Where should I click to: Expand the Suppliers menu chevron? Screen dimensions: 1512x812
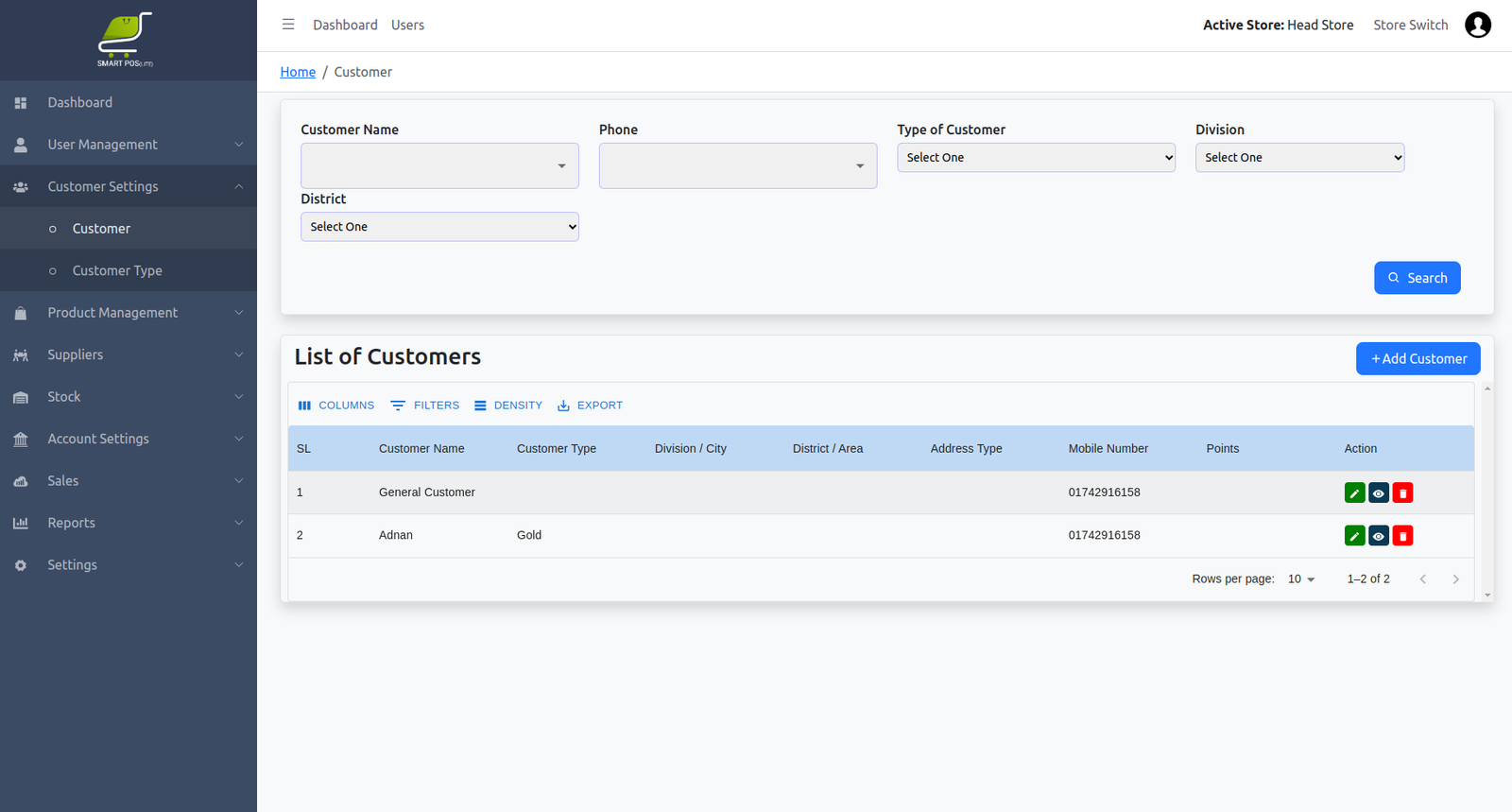click(239, 355)
